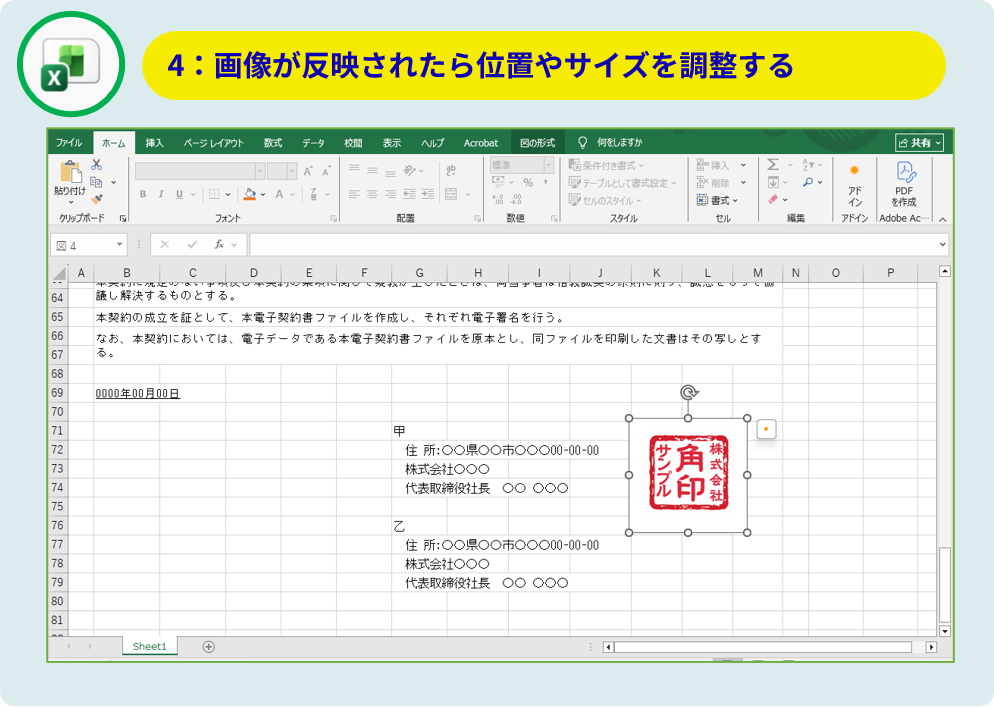This screenshot has height=707, width=994.
Task: Add a new sheet with plus button
Action: (208, 647)
